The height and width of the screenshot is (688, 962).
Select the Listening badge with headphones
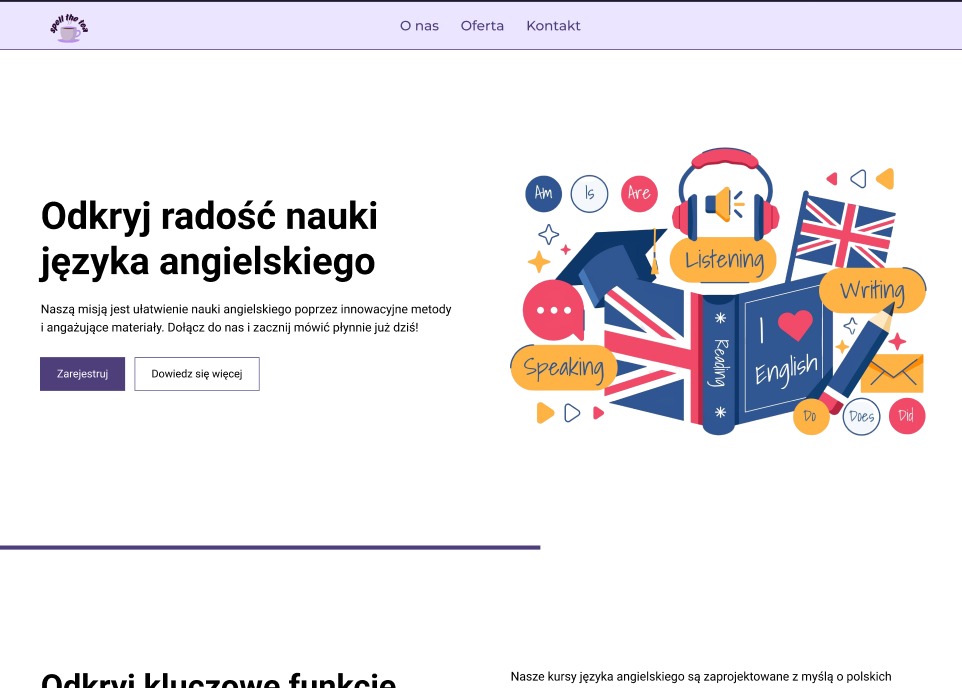(x=723, y=260)
